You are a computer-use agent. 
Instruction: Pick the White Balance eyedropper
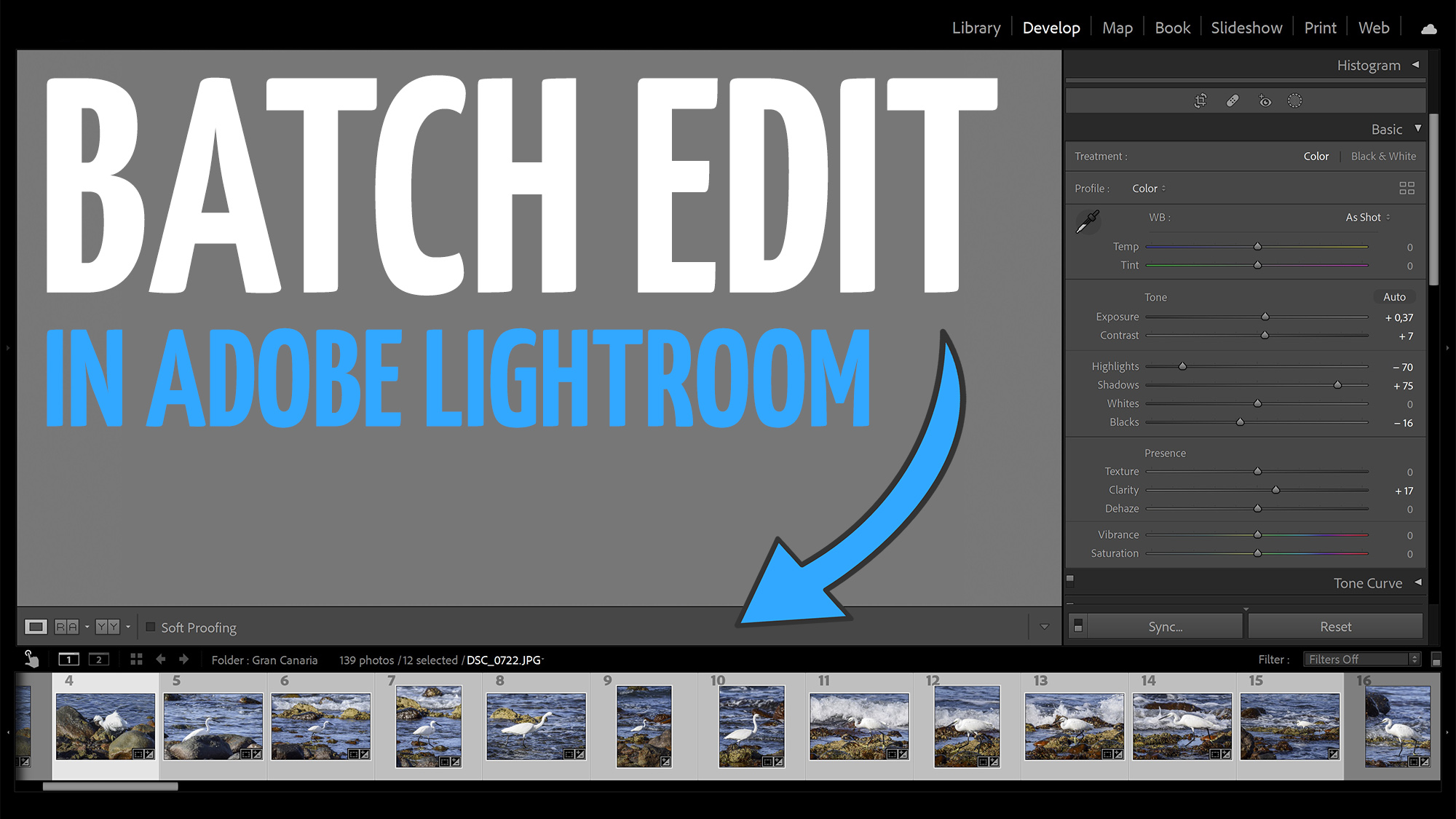click(1089, 221)
